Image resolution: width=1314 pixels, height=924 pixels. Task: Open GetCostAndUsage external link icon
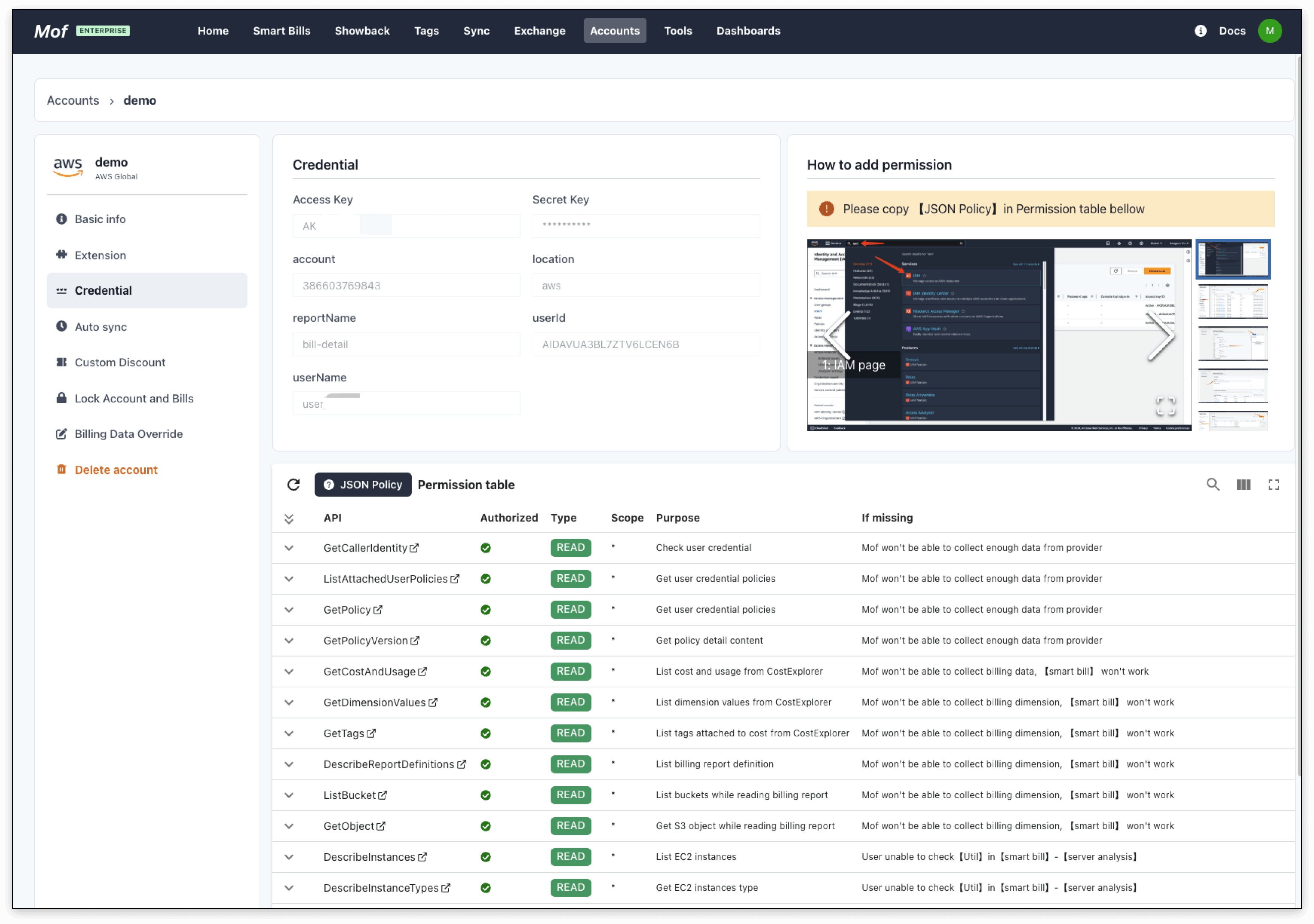[423, 672]
